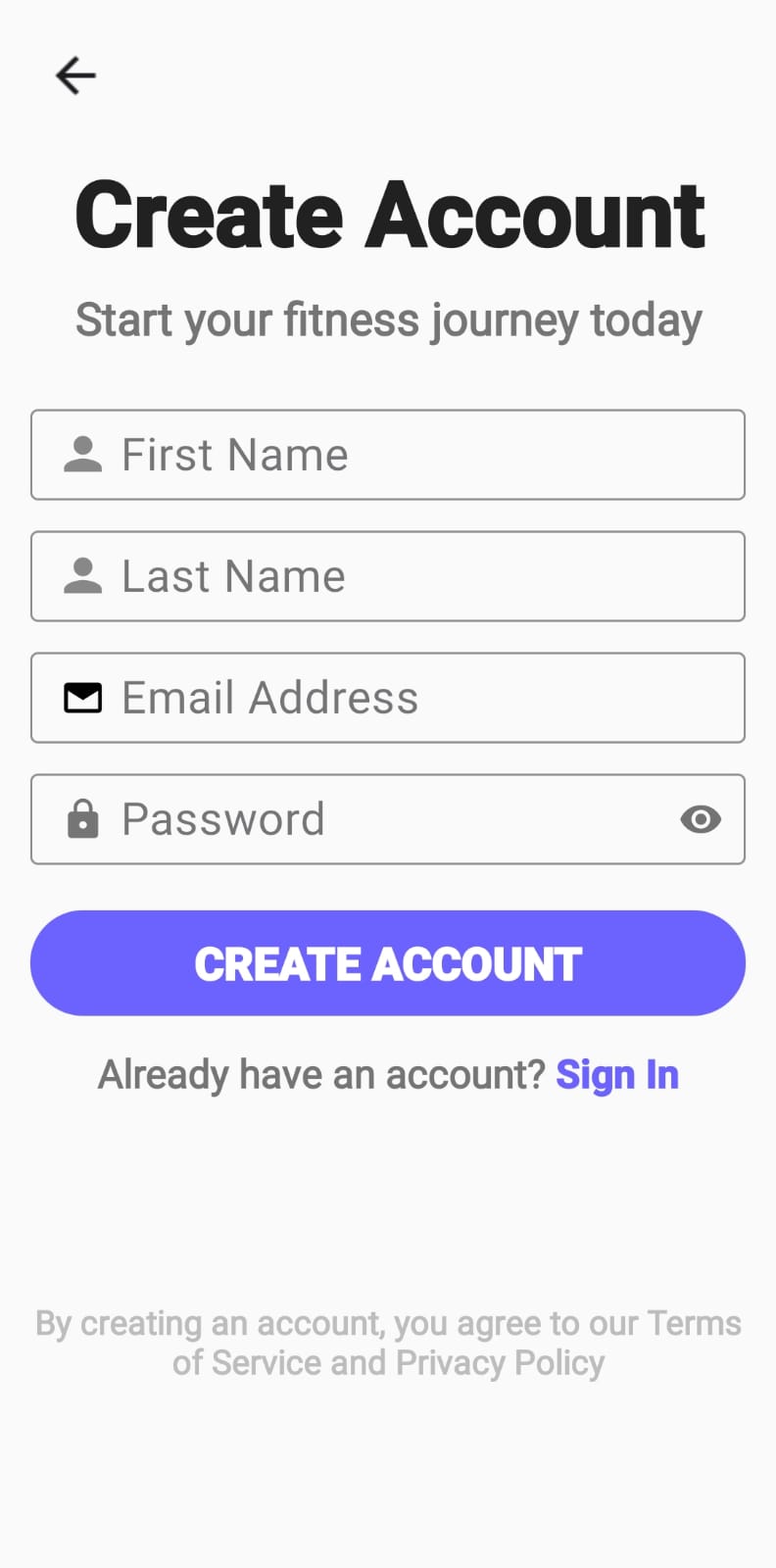
Task: Click the person icon beside First Name
Action: pyautogui.click(x=82, y=455)
